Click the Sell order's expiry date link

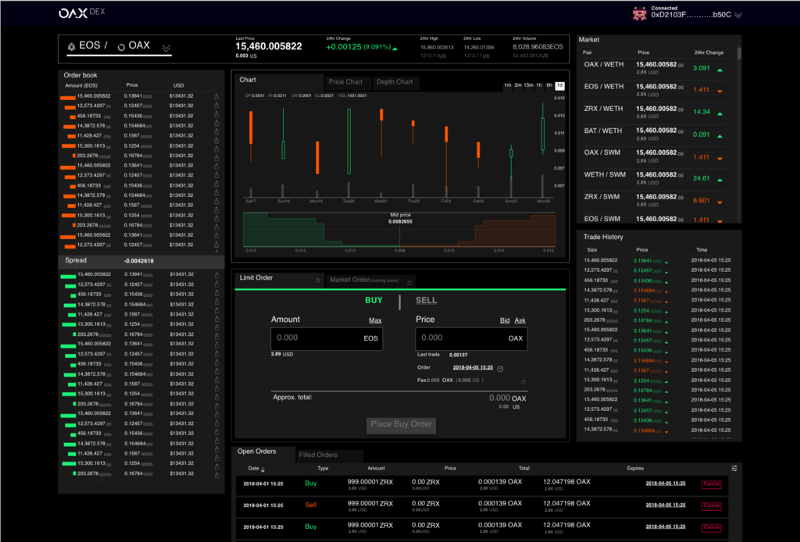click(x=665, y=505)
